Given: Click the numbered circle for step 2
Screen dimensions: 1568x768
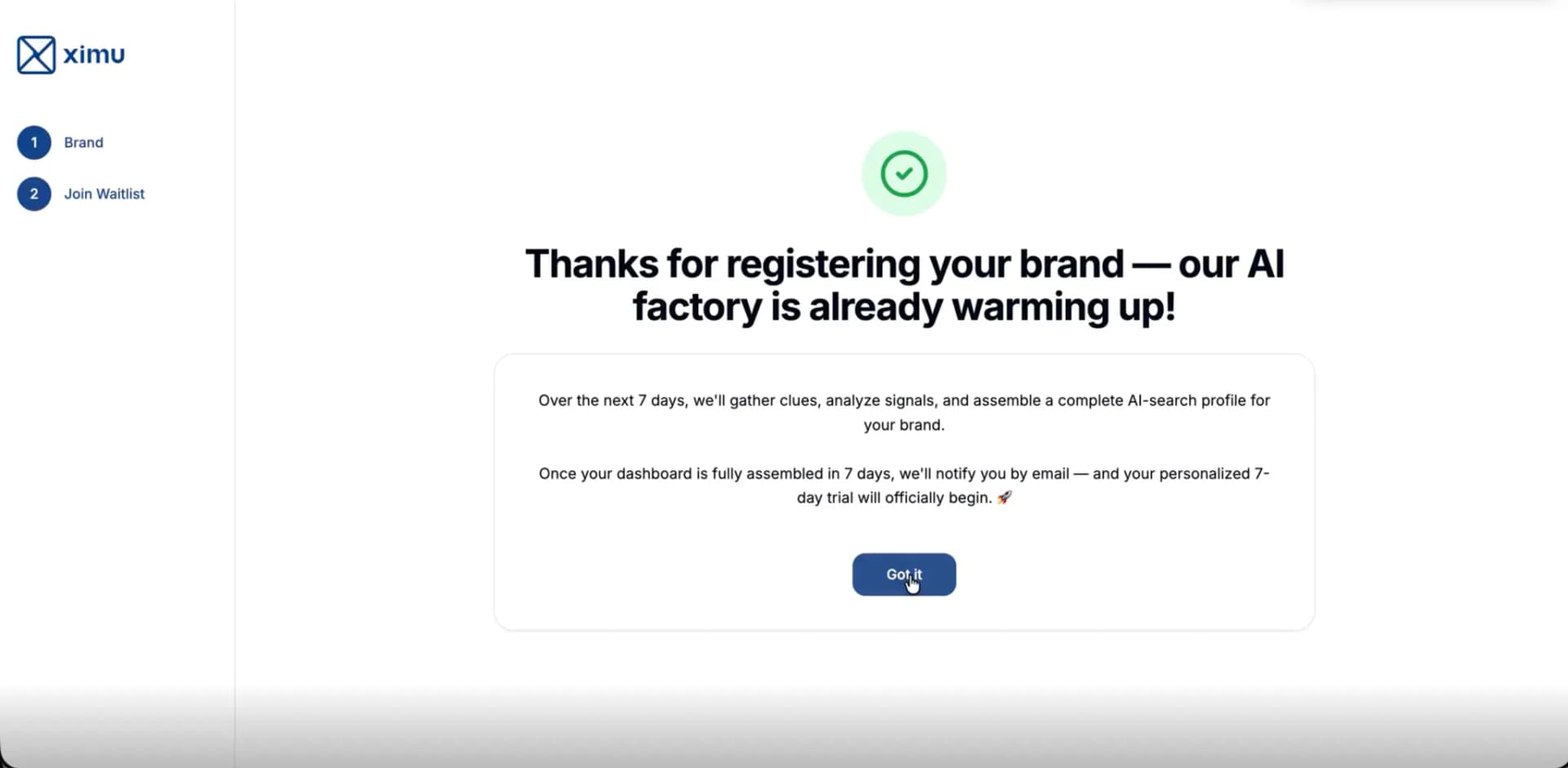Looking at the screenshot, I should point(33,194).
